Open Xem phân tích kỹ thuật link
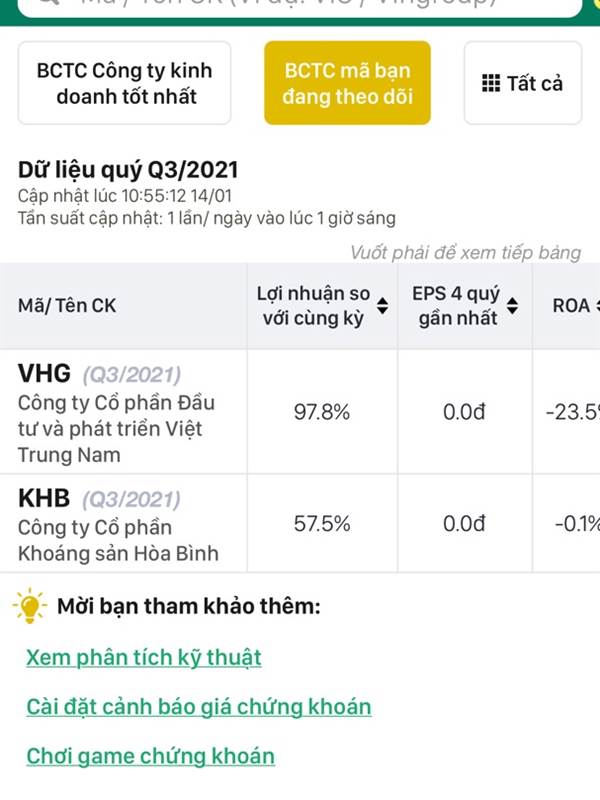 click(143, 657)
